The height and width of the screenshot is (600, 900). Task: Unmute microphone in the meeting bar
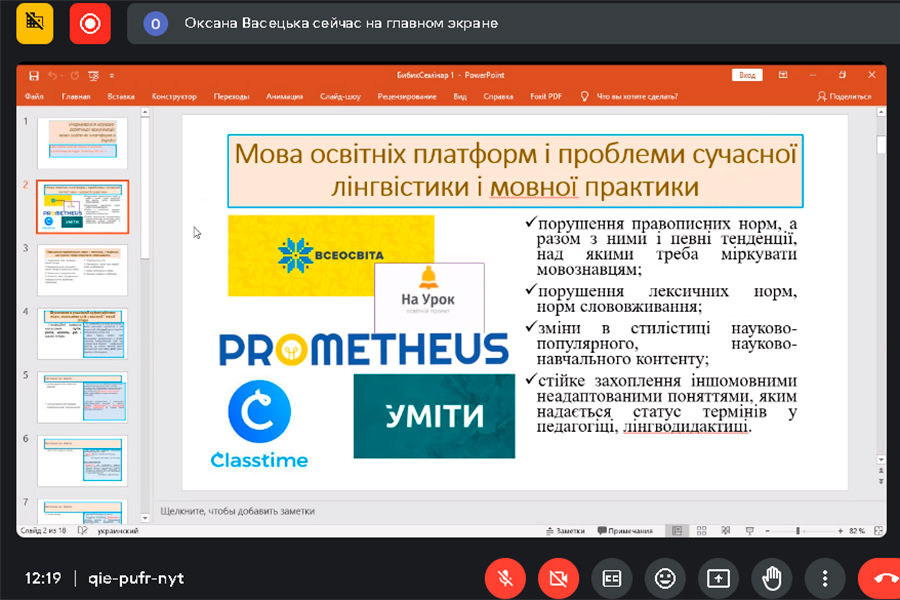505,578
